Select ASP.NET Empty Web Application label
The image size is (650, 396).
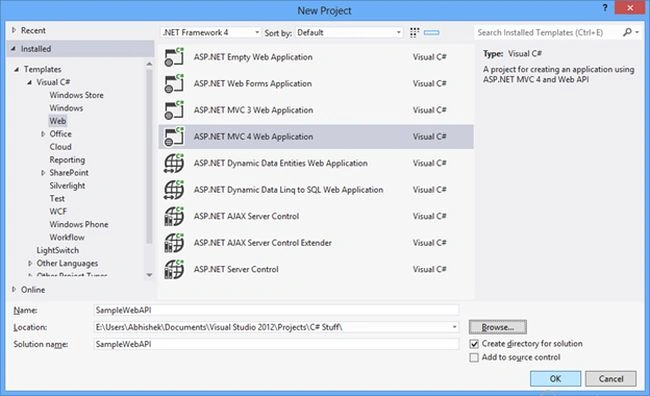tap(253, 57)
